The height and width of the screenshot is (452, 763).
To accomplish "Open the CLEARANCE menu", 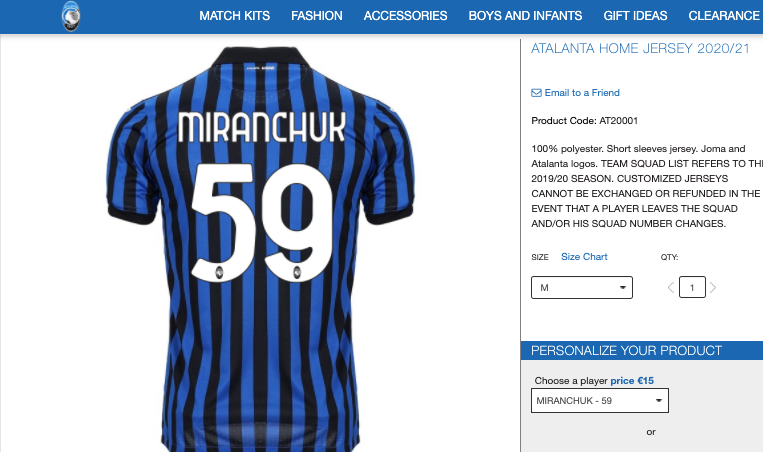I will click(x=724, y=16).
